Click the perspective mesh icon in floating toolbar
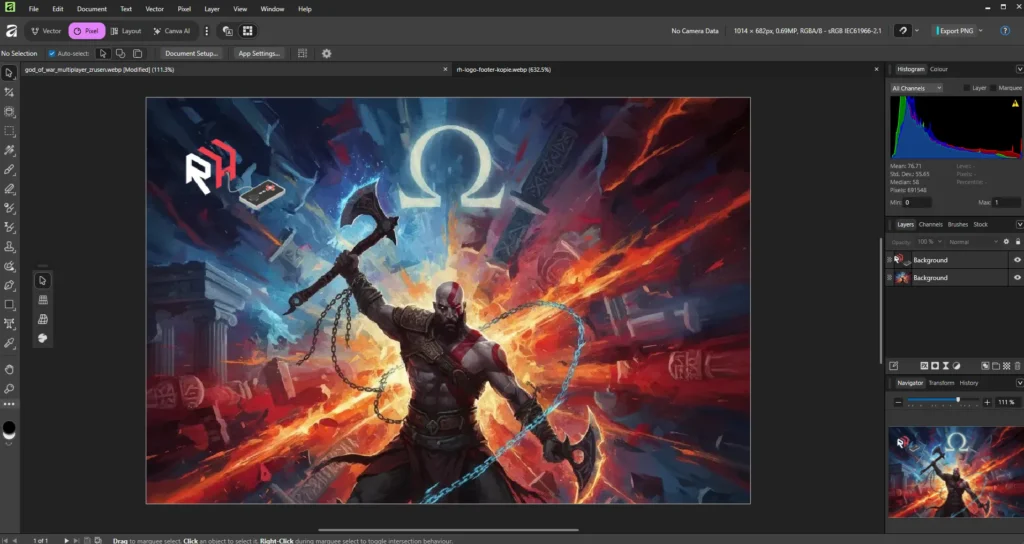 tap(42, 319)
